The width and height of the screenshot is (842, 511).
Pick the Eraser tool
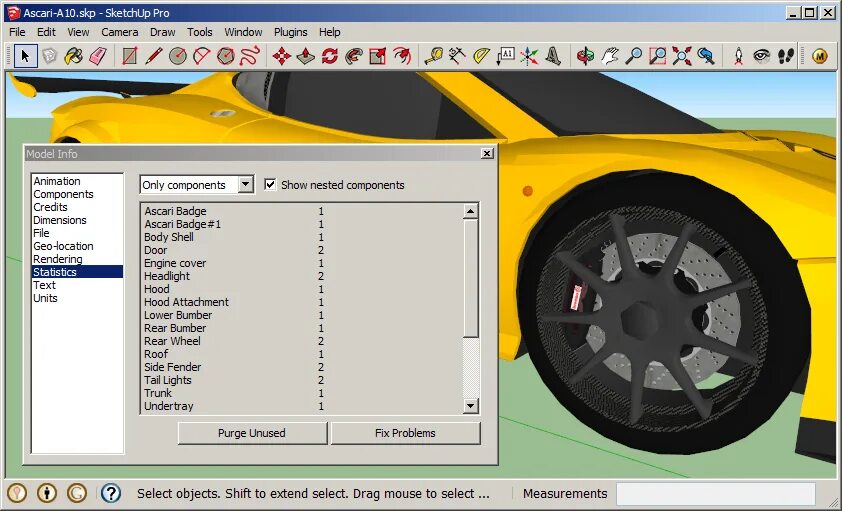[98, 56]
